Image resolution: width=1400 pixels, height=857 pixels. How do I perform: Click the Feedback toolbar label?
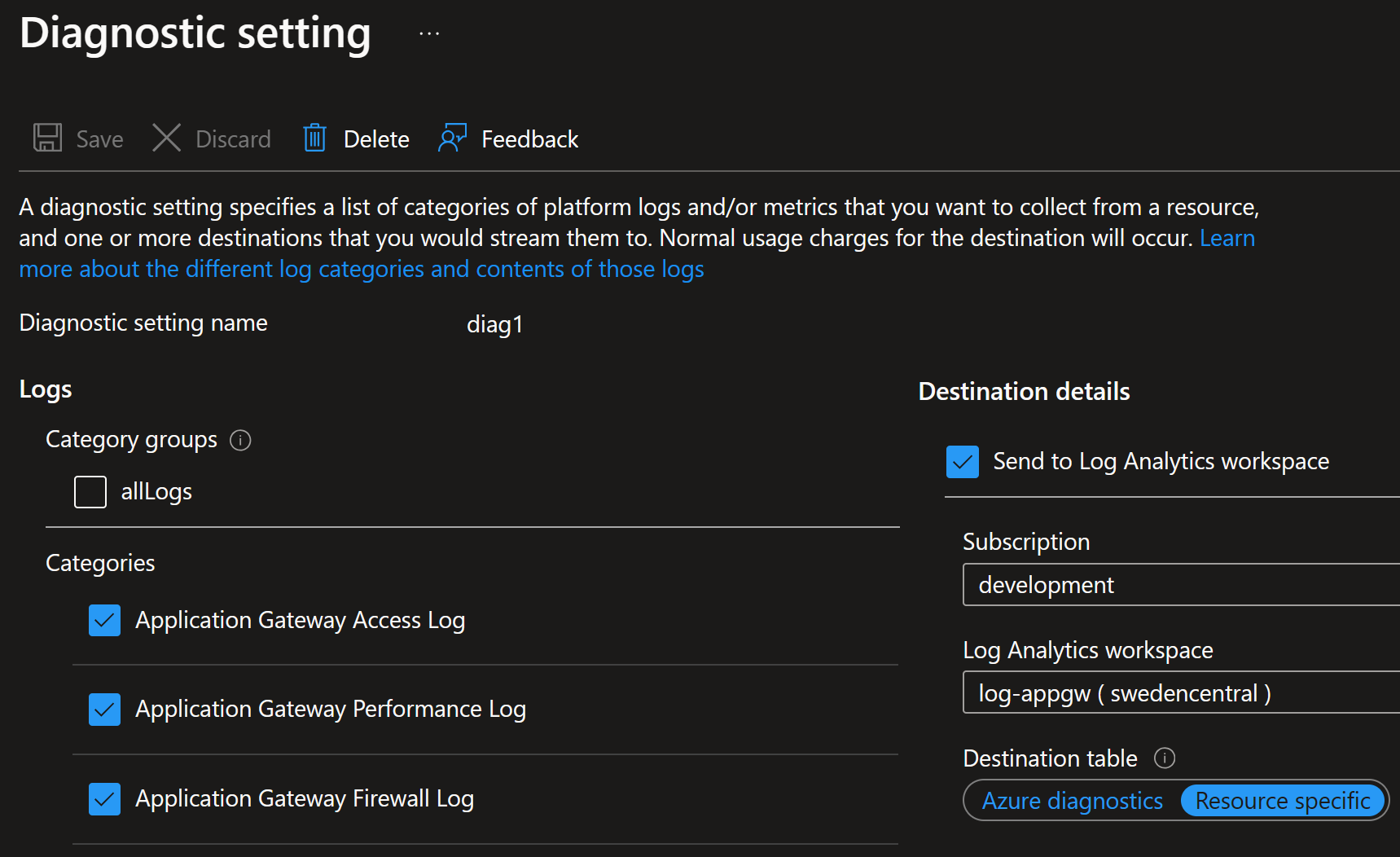tap(529, 139)
